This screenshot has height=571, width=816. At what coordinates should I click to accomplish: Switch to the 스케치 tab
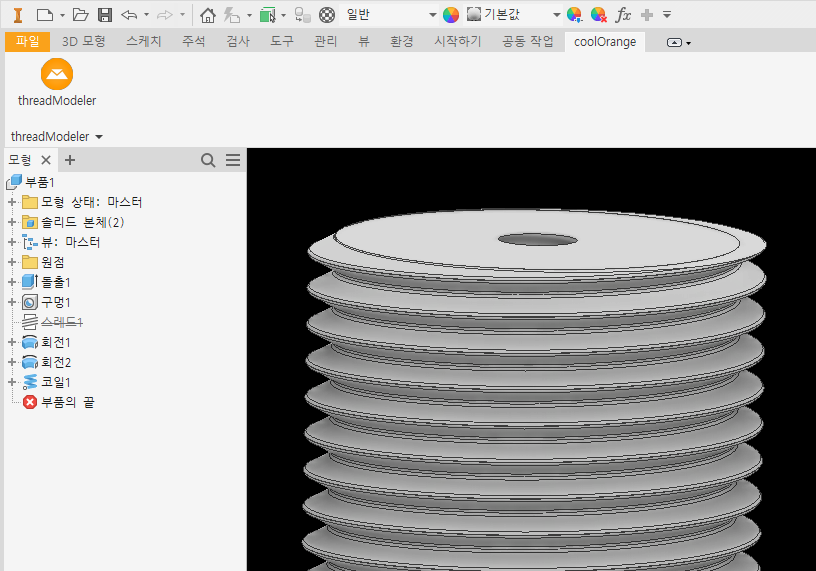pos(144,42)
